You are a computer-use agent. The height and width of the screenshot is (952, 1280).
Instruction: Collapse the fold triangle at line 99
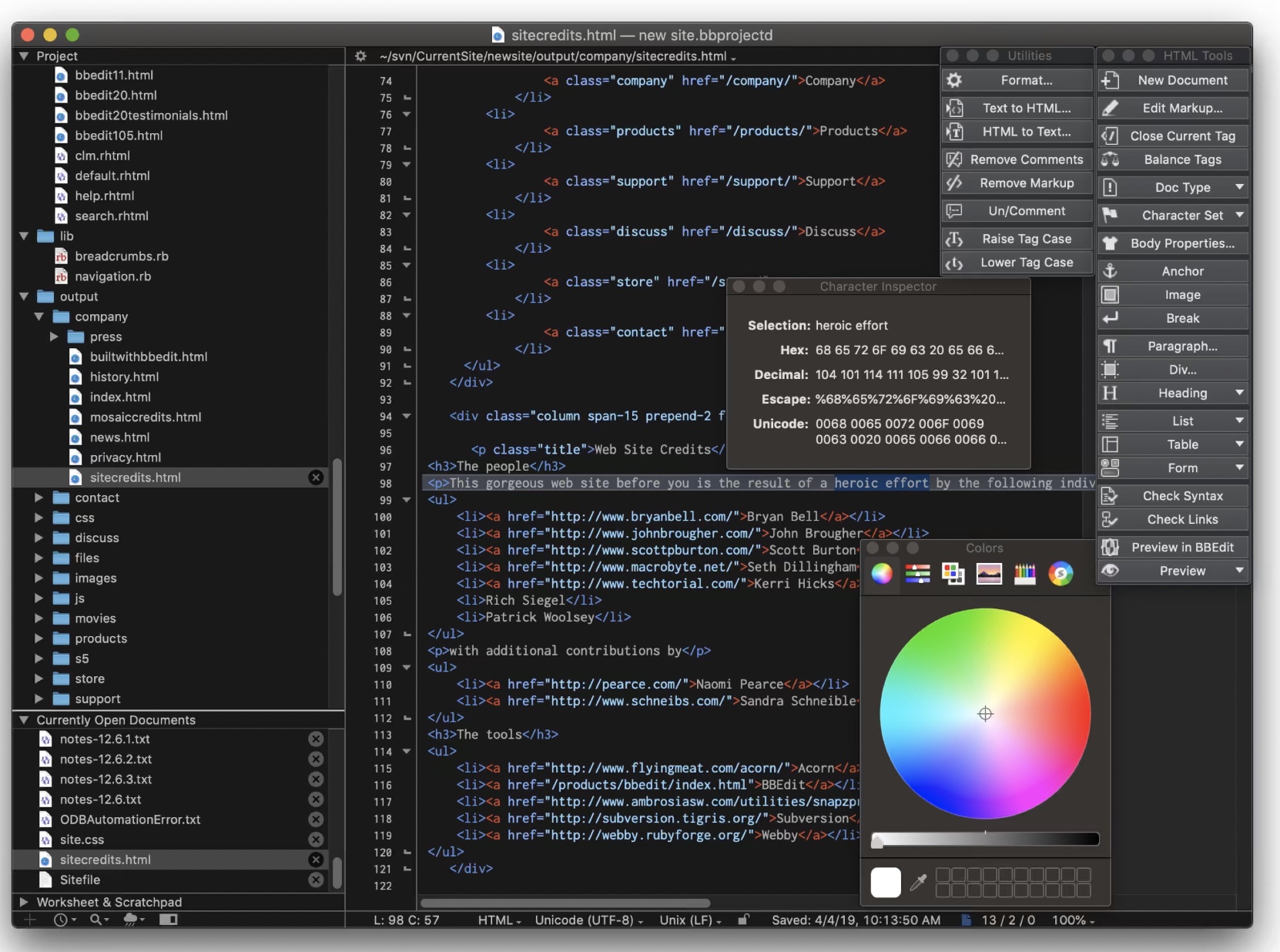[407, 501]
